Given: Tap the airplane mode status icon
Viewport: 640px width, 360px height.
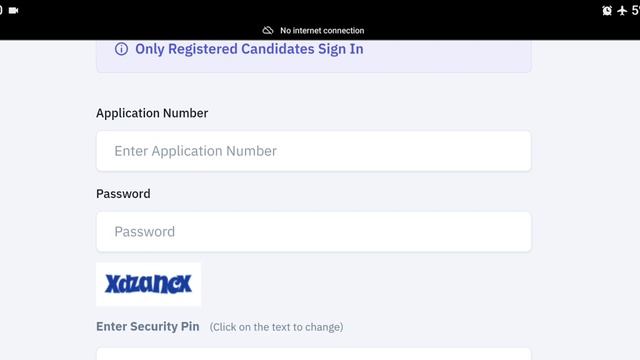Looking at the screenshot, I should 622,11.
